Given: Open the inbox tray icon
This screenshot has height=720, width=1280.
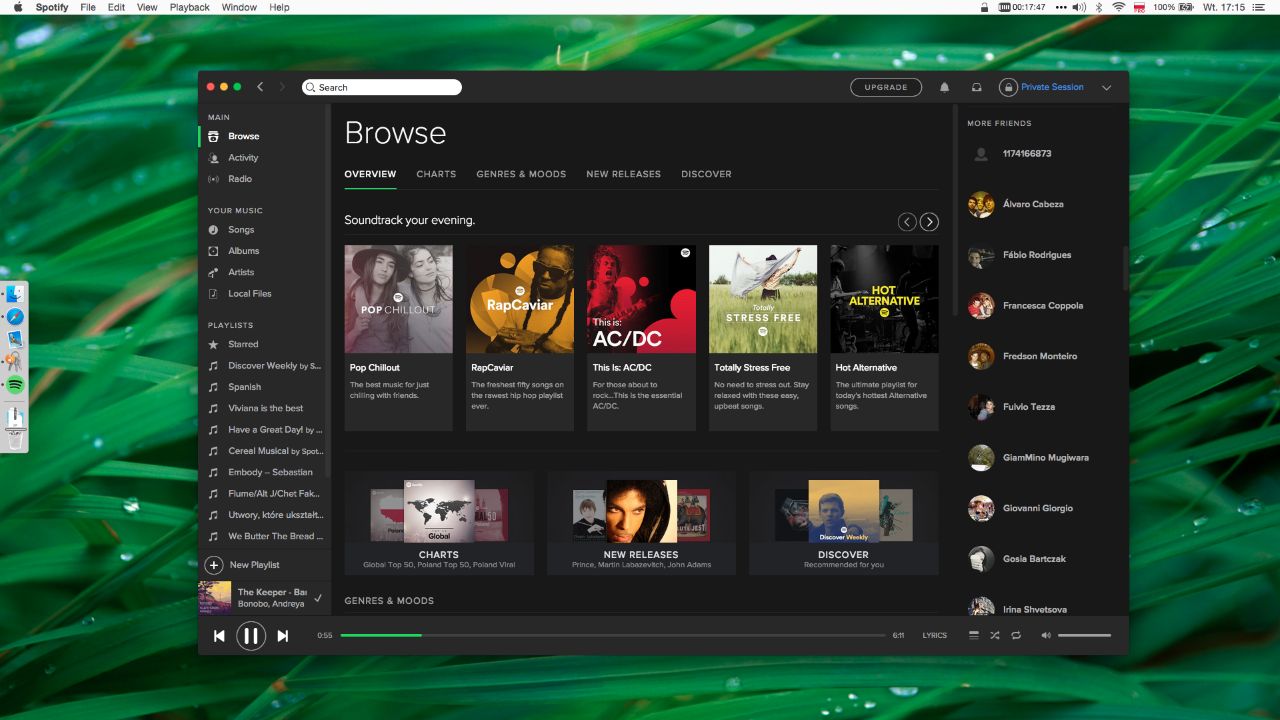Looking at the screenshot, I should click(x=976, y=87).
